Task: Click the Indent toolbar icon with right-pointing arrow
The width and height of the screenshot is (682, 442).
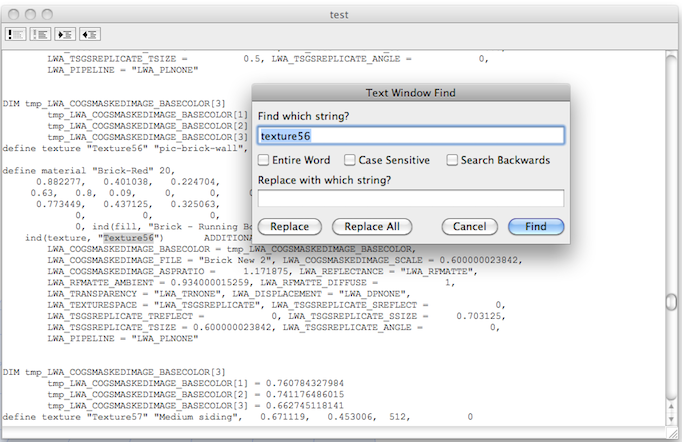Action: [x=65, y=34]
